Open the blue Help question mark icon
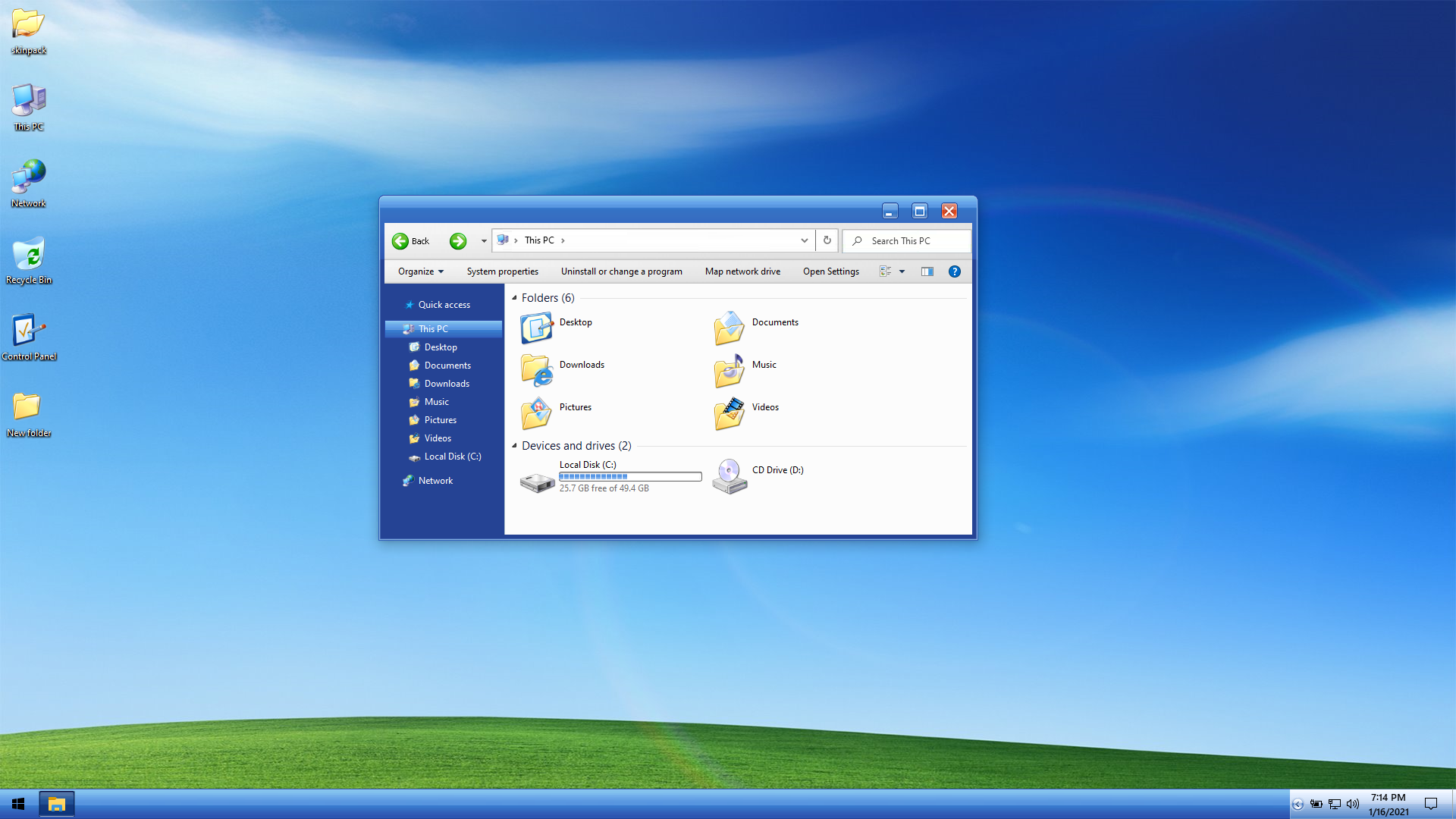The height and width of the screenshot is (819, 1456). pyautogui.click(x=955, y=271)
